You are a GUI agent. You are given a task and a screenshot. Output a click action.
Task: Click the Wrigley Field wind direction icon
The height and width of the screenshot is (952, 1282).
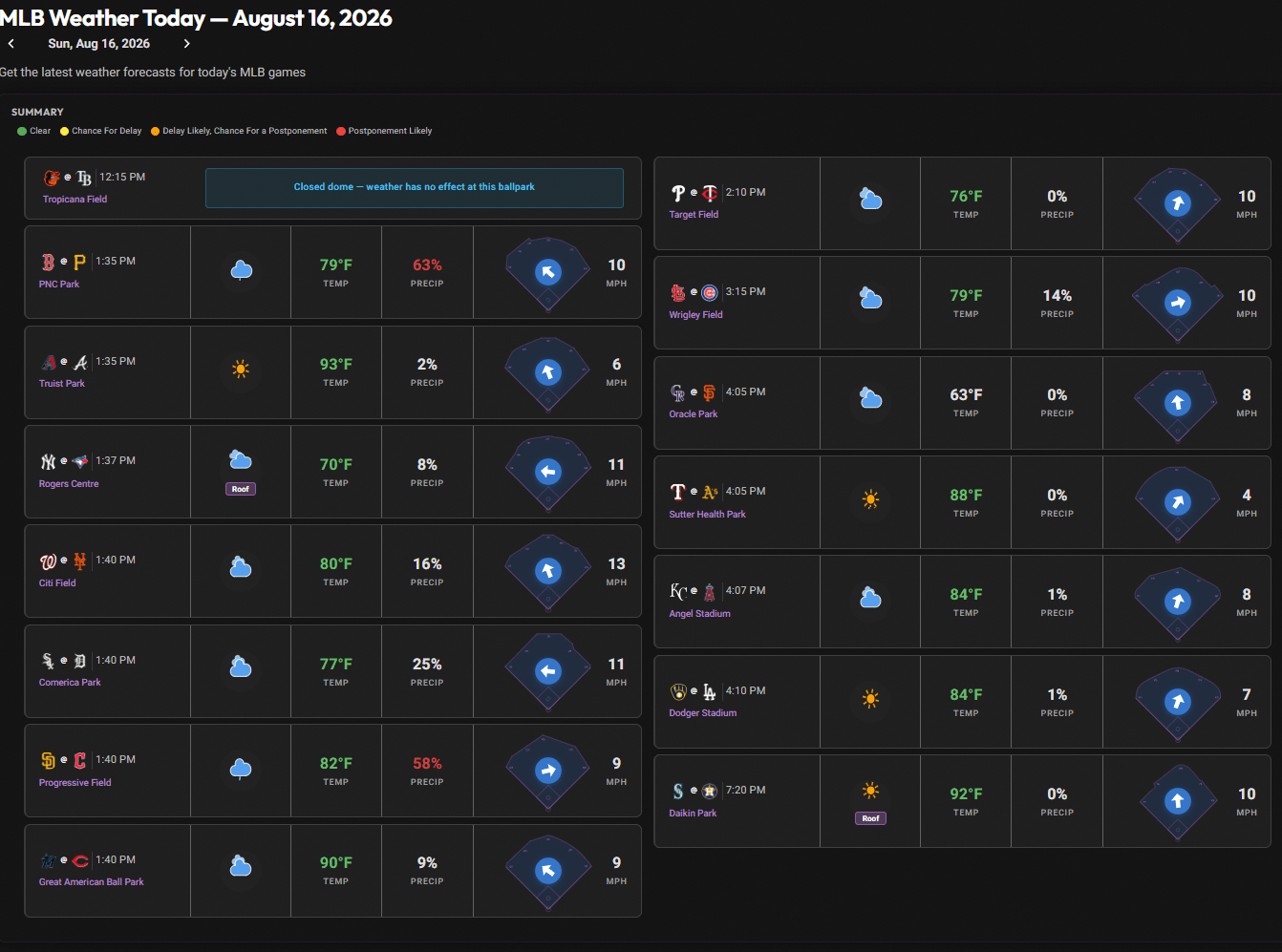(x=1178, y=303)
